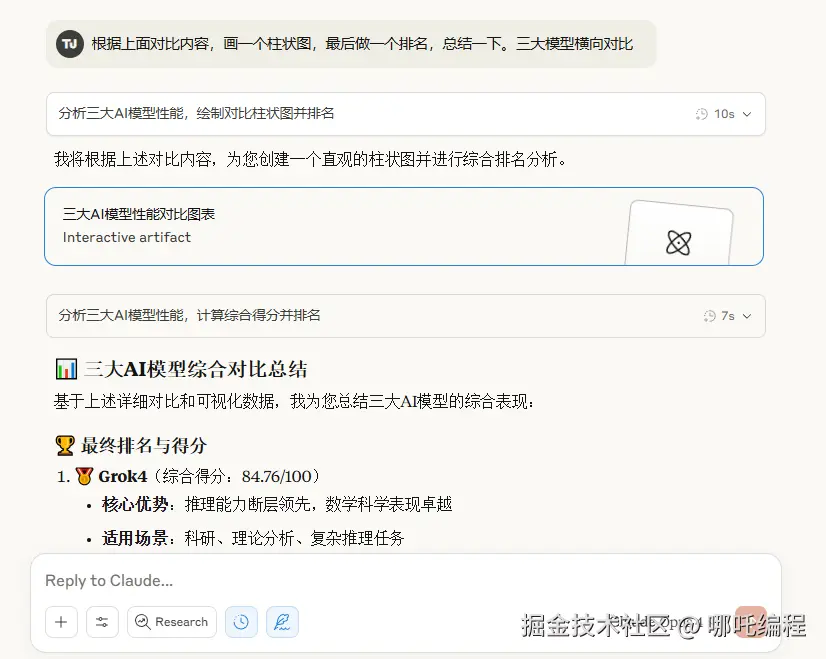The image size is (826, 659).
Task: Click the 核心优势 bullet line
Action: coord(277,504)
